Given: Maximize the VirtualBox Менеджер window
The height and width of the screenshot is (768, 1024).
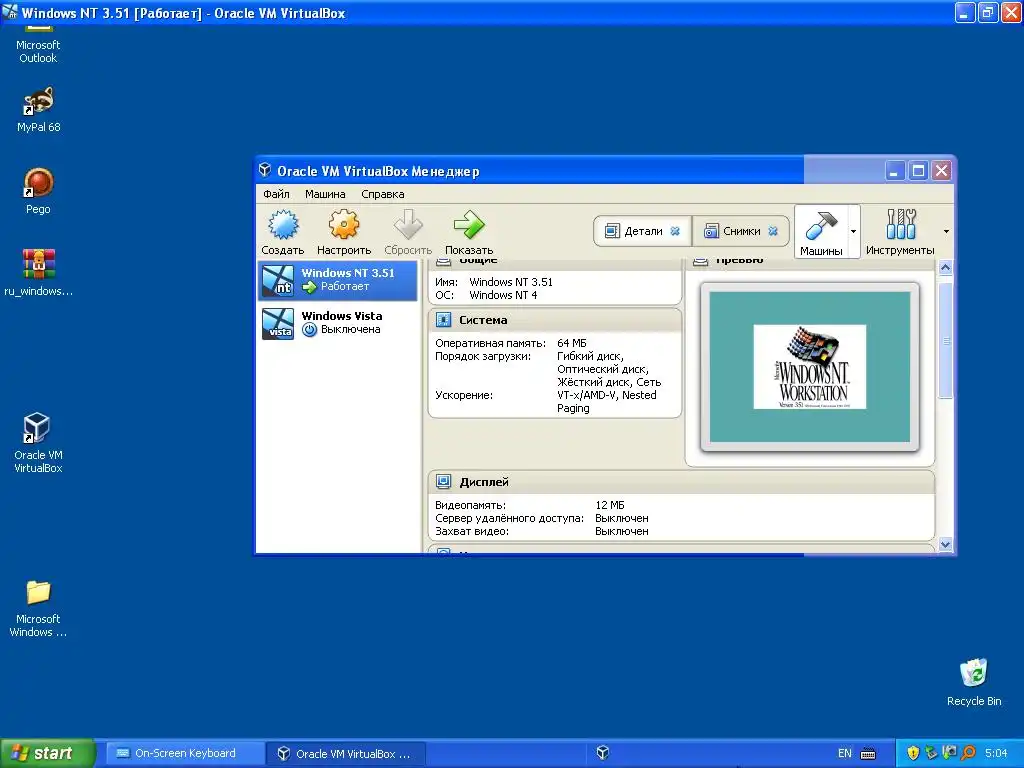Looking at the screenshot, I should pos(918,171).
